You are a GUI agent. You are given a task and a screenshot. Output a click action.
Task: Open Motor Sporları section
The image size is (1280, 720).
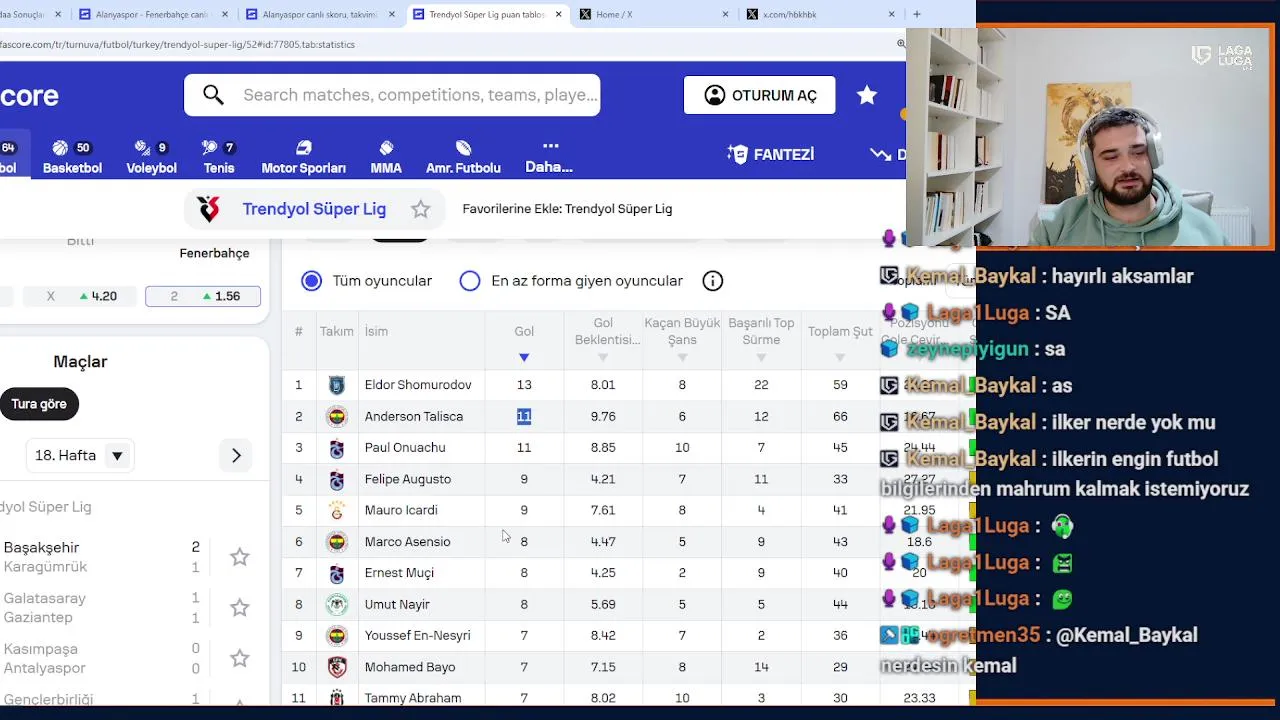(x=303, y=157)
